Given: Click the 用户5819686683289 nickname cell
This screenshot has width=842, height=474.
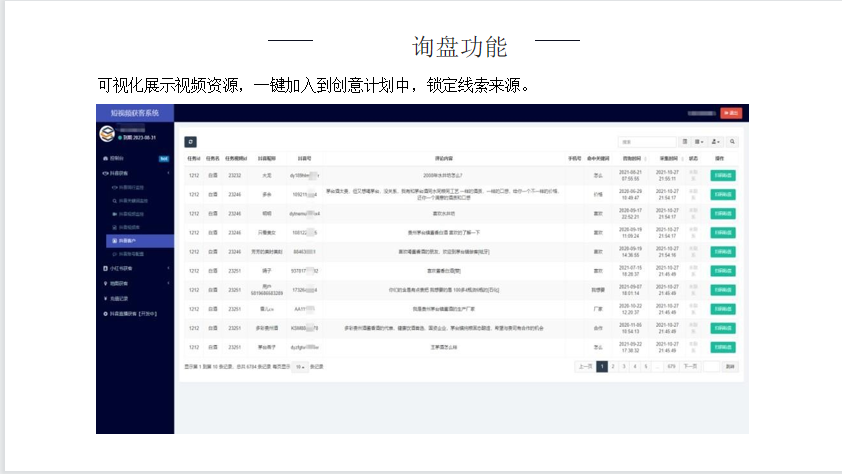Looking at the screenshot, I should (x=266, y=290).
